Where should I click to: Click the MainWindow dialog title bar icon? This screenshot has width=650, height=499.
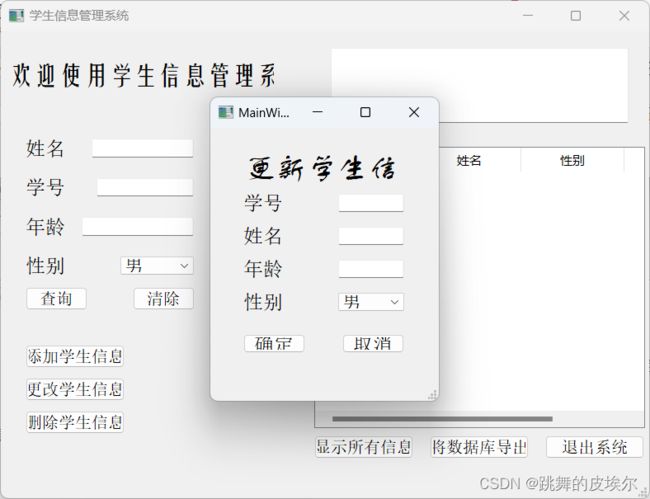(x=226, y=112)
